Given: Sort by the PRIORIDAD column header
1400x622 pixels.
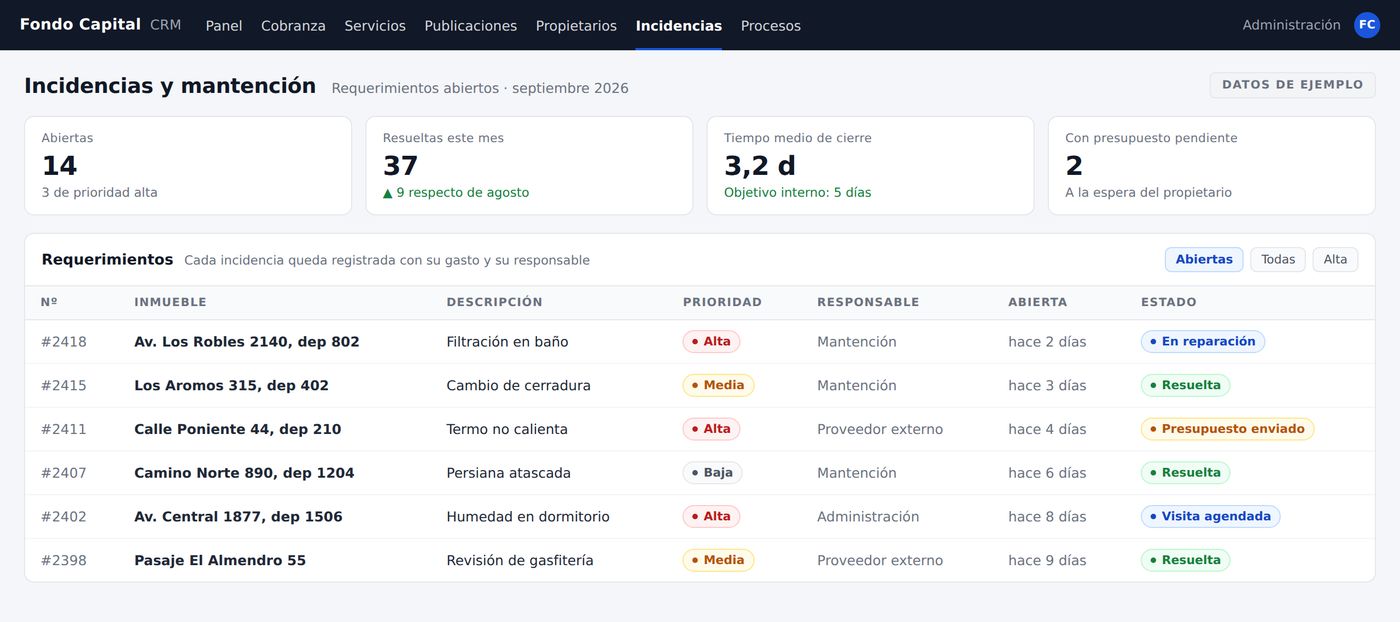Looking at the screenshot, I should click(x=722, y=302).
